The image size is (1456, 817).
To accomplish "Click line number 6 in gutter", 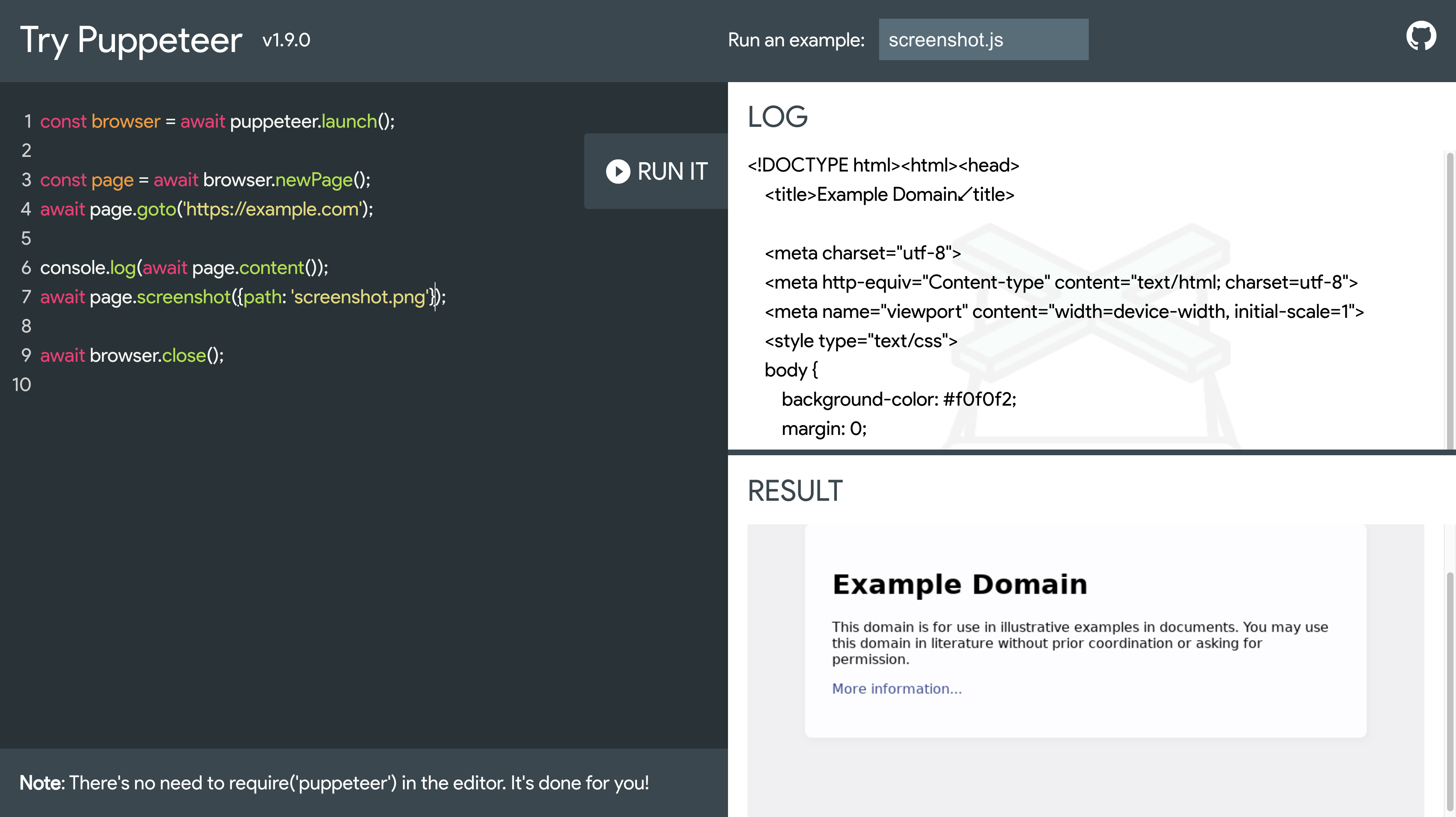I will pos(26,268).
